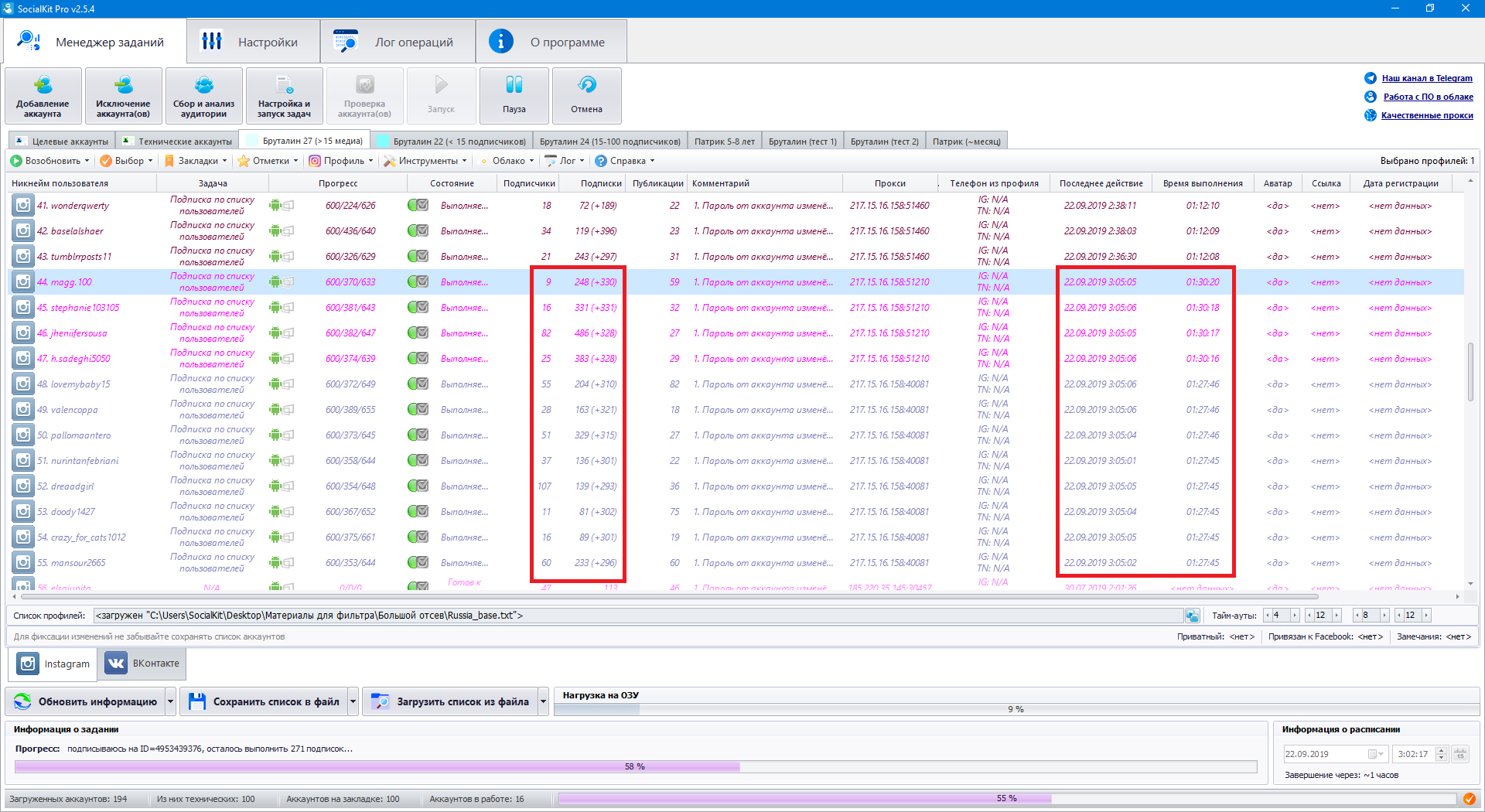Toggle state switch in magg.100 row
Image resolution: width=1485 pixels, height=812 pixels.
click(418, 281)
